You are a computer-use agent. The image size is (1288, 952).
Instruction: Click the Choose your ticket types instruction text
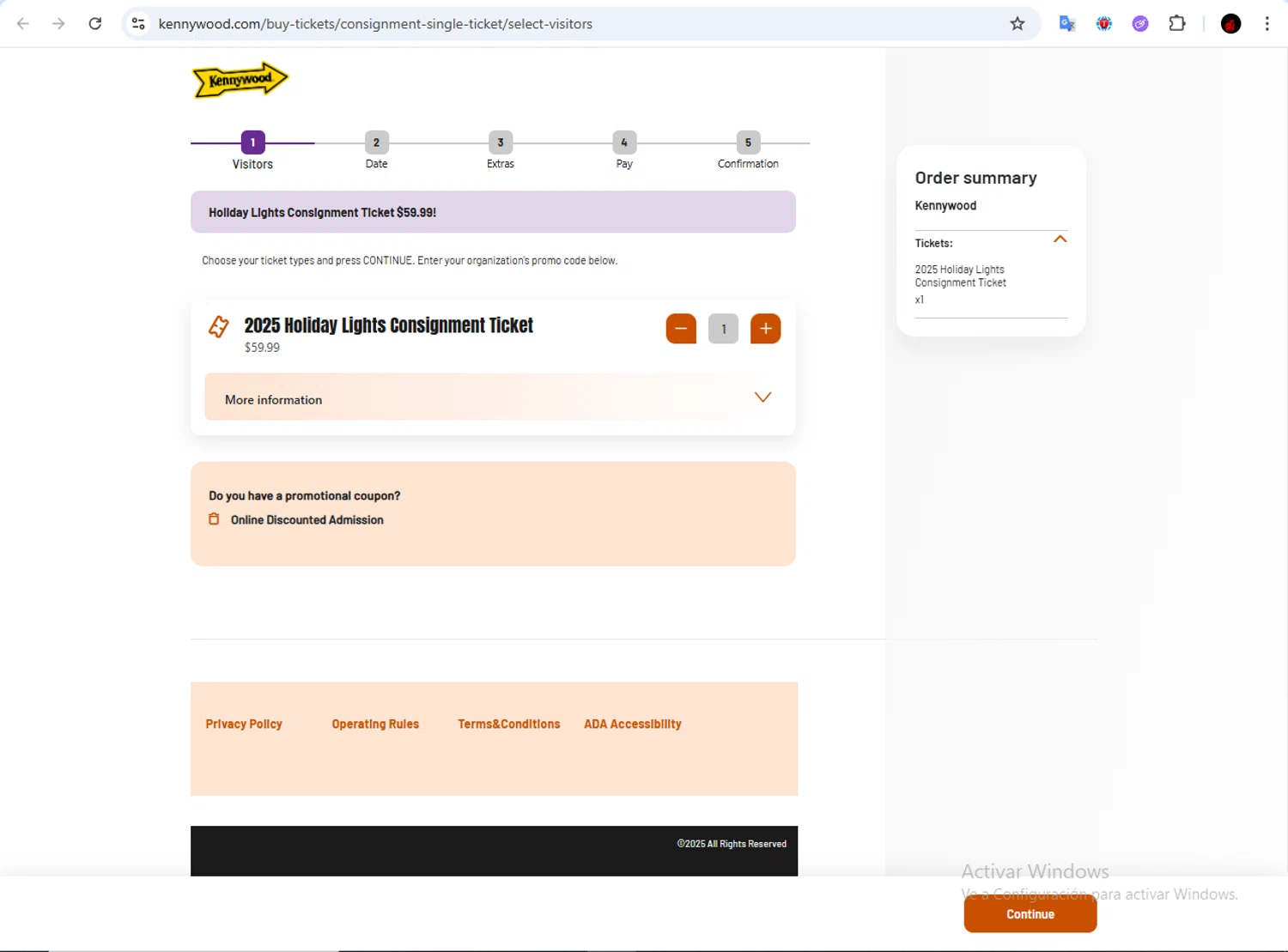[x=410, y=260]
